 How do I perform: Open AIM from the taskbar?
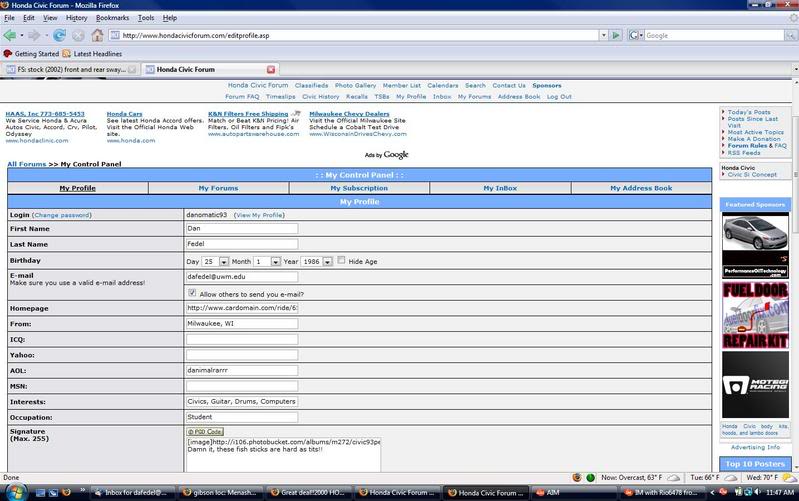tap(573, 492)
